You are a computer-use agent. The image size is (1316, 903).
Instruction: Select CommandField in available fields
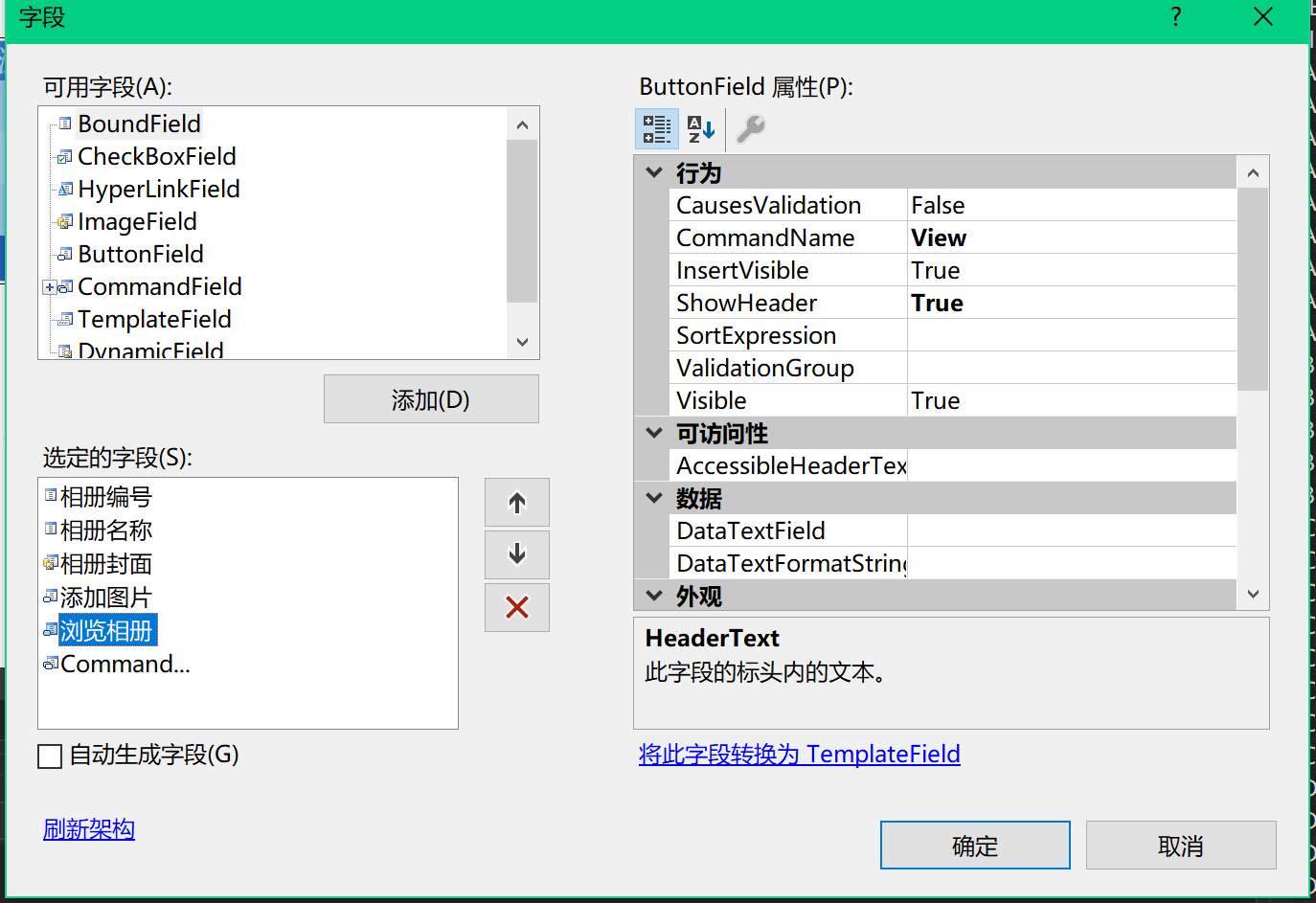click(x=159, y=286)
